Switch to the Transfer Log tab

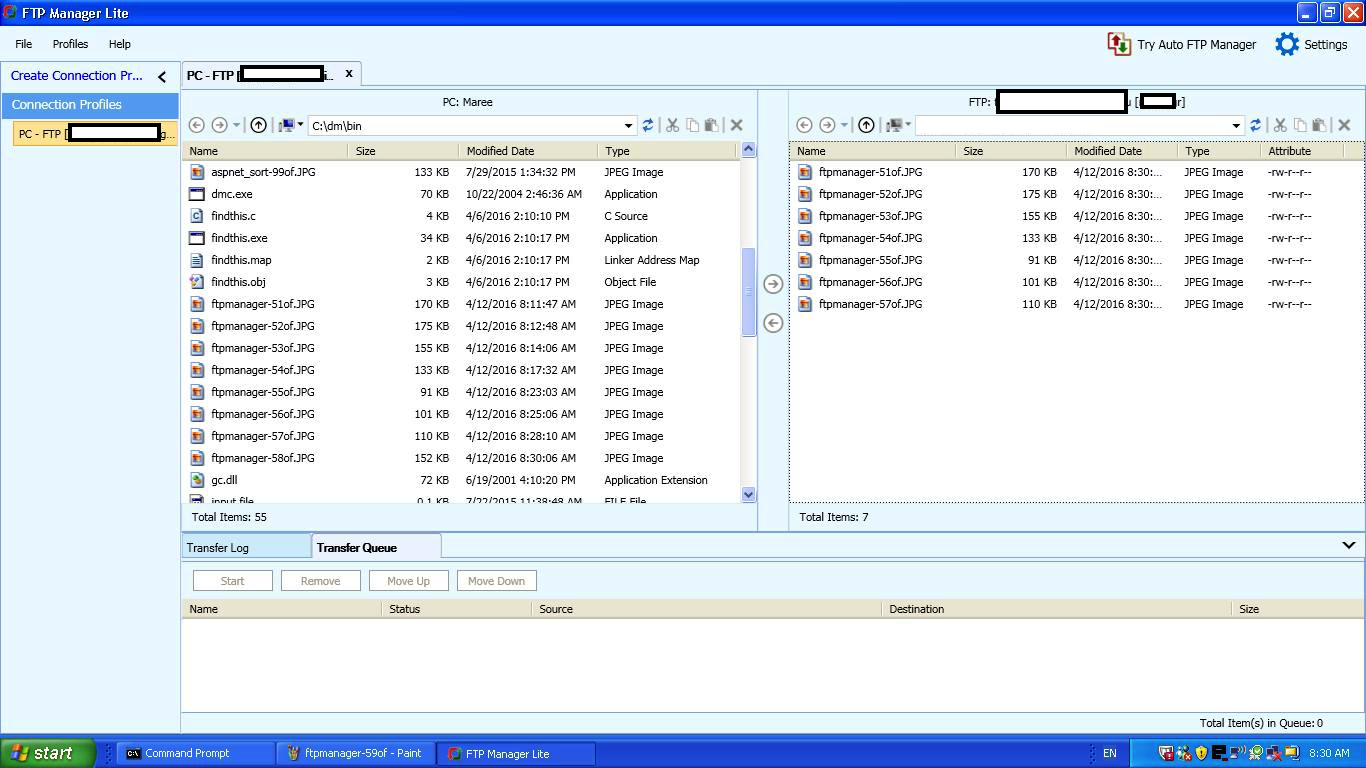click(x=218, y=548)
